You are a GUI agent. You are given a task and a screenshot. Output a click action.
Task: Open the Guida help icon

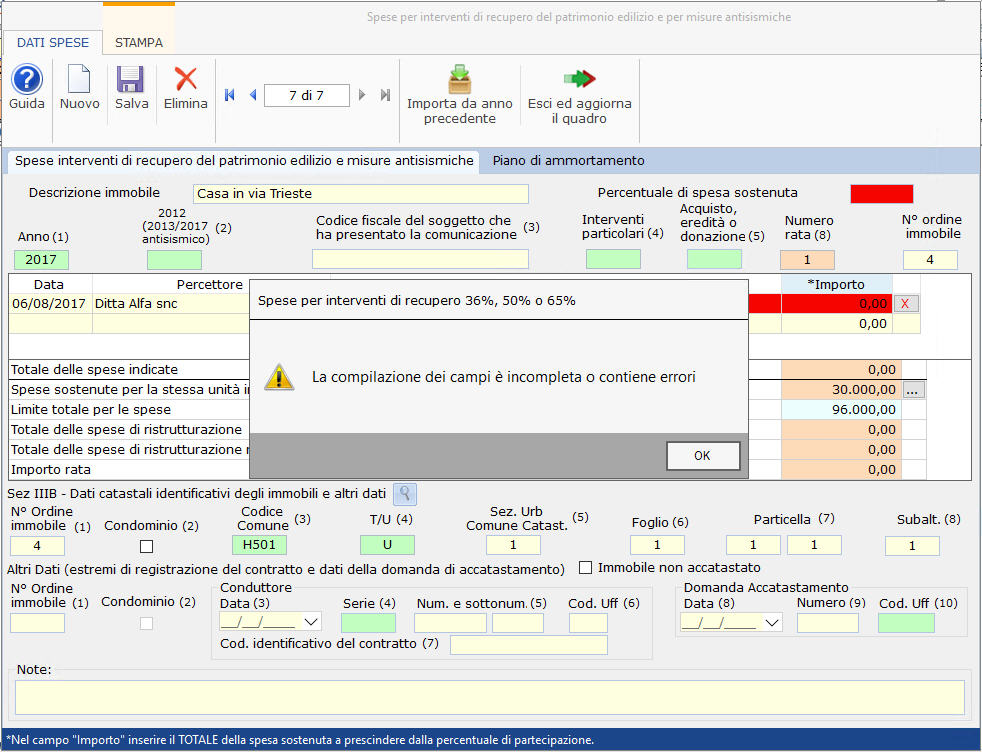26,88
